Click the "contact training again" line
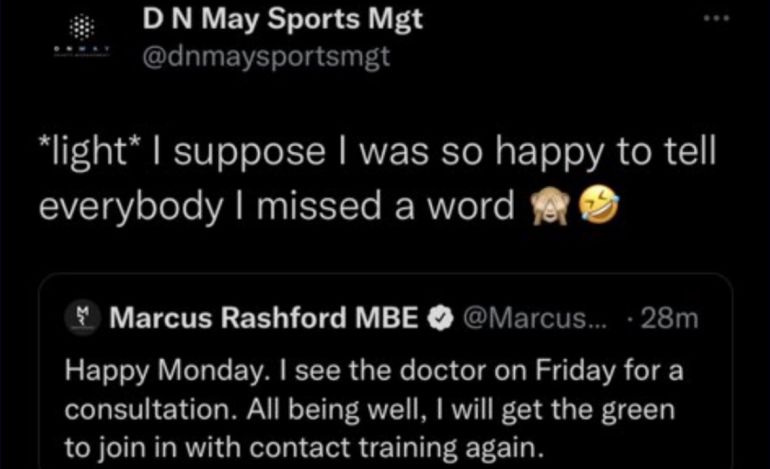 (x=397, y=448)
